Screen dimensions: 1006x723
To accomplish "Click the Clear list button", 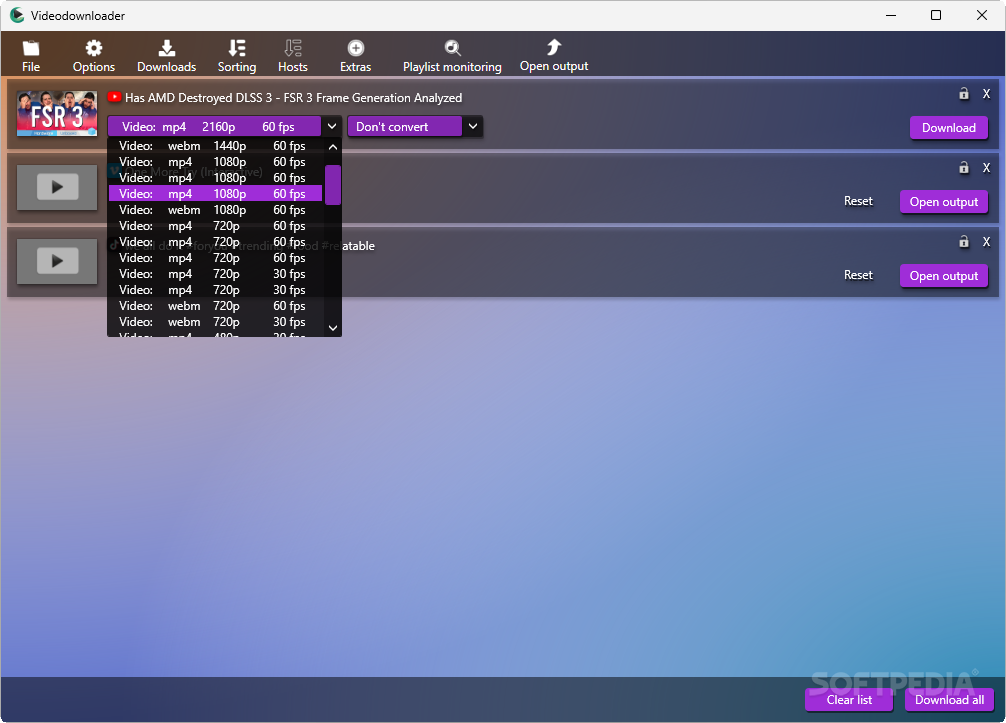I will (849, 700).
